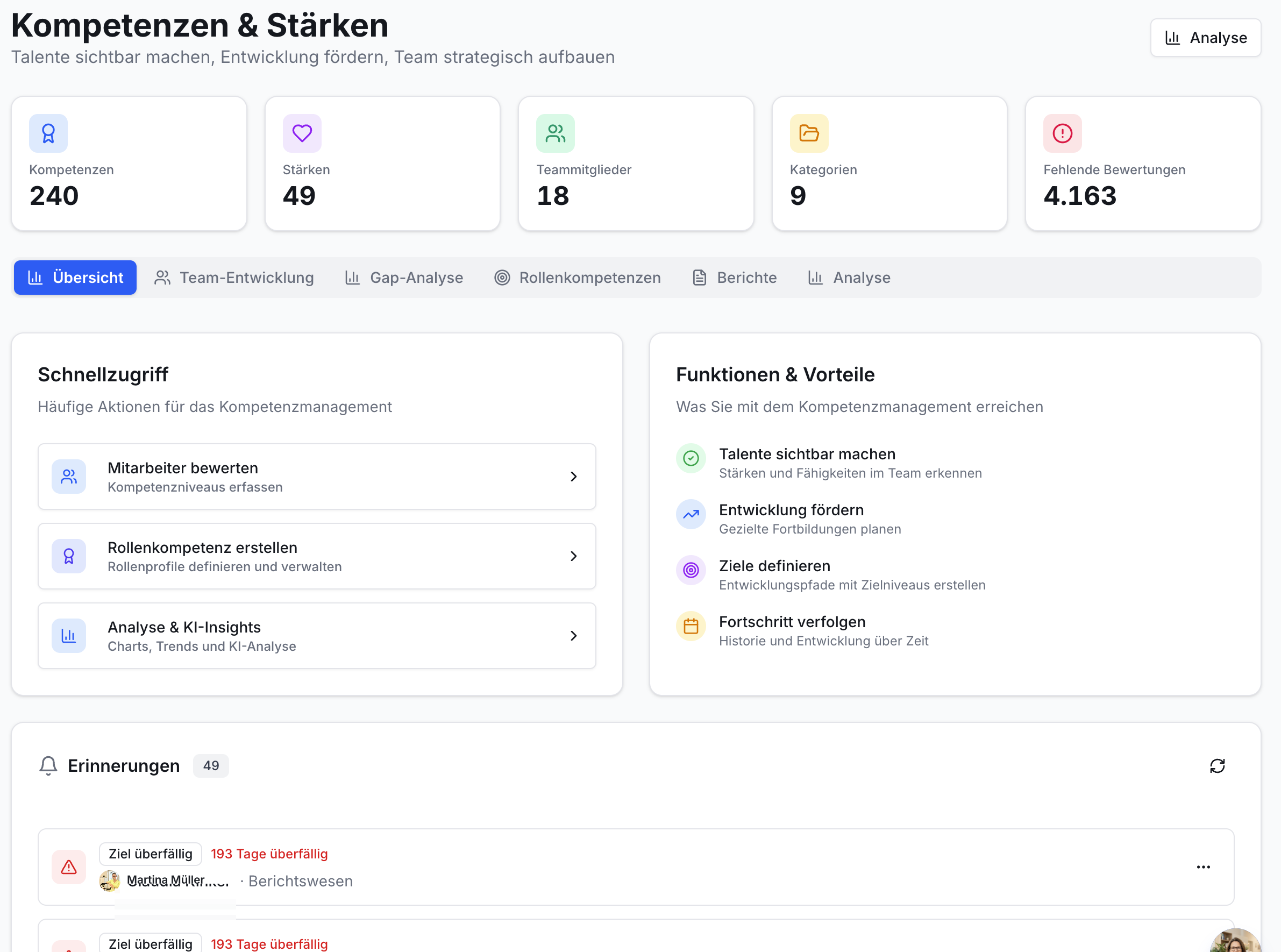Click the Stärken value 49

pos(299,196)
